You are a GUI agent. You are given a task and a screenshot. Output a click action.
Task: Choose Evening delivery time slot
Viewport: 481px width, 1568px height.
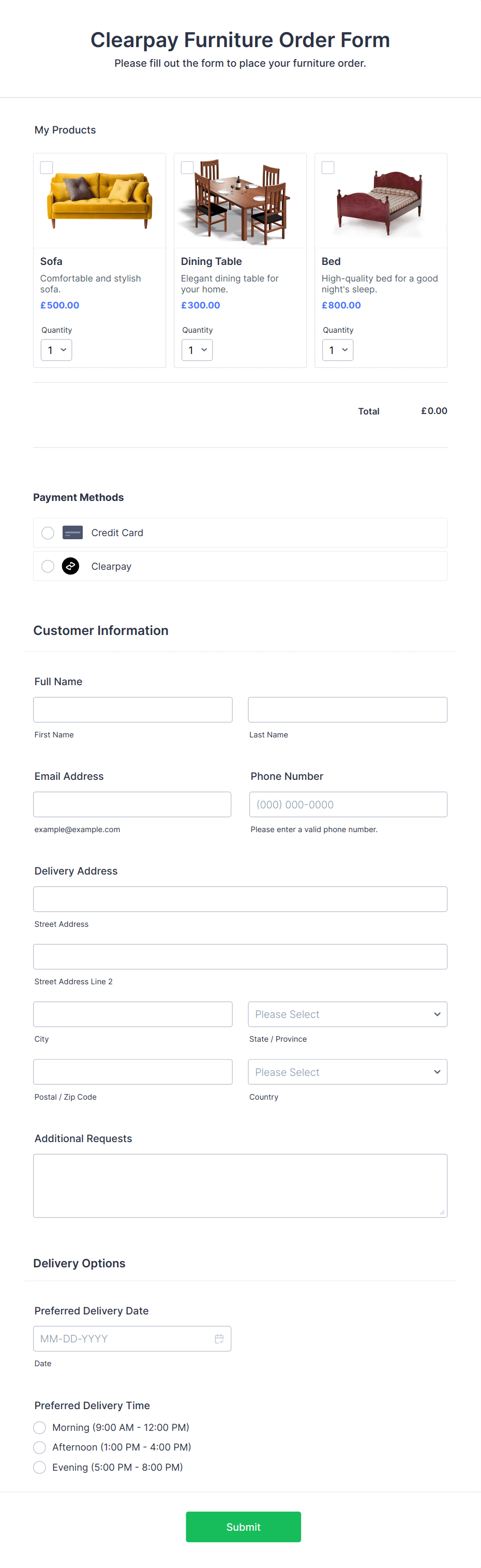[x=39, y=1468]
